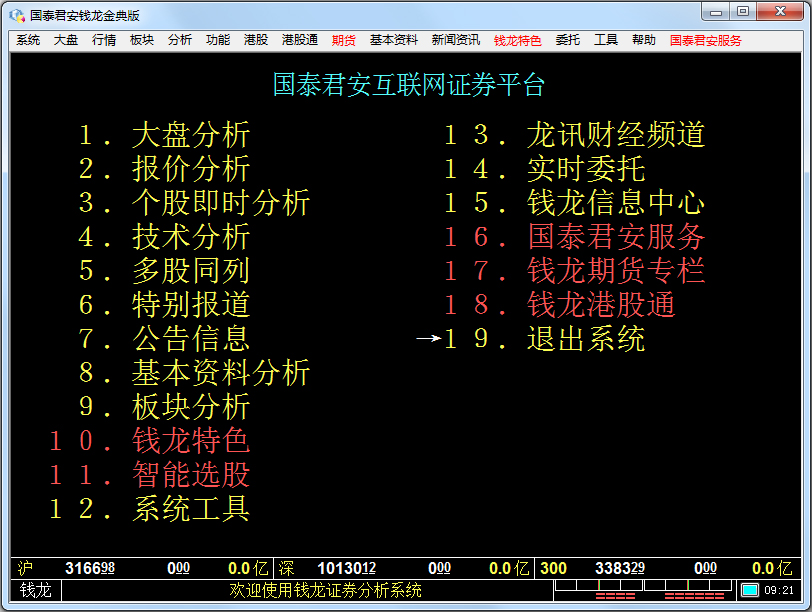Select item 13 龙讯财经频道

tap(574, 135)
